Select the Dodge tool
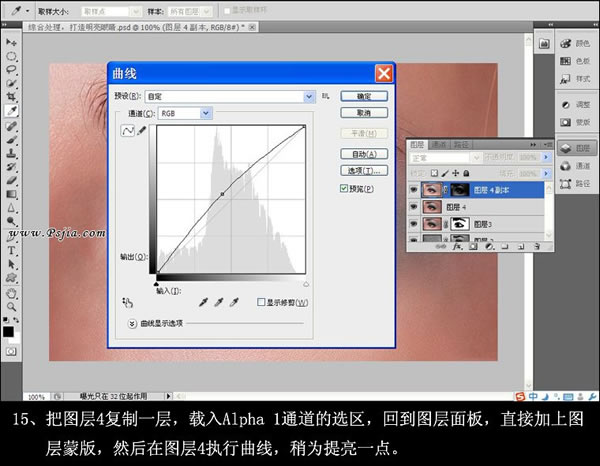 click(x=11, y=221)
